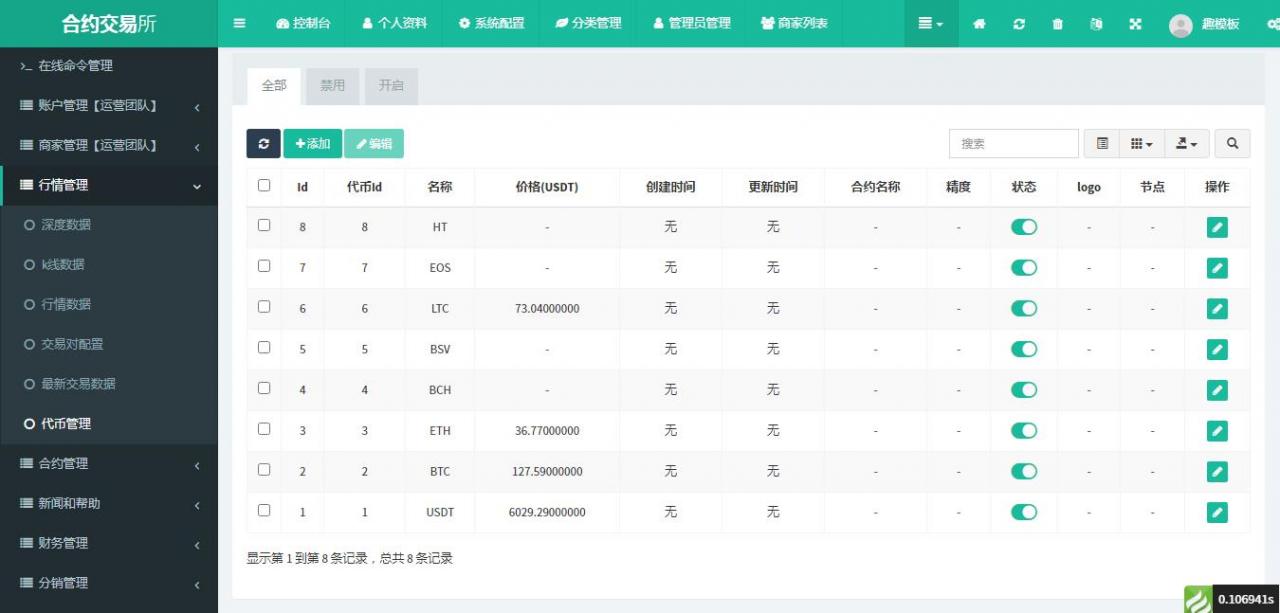
Task: Switch to the 全部 tab
Action: pyautogui.click(x=274, y=86)
